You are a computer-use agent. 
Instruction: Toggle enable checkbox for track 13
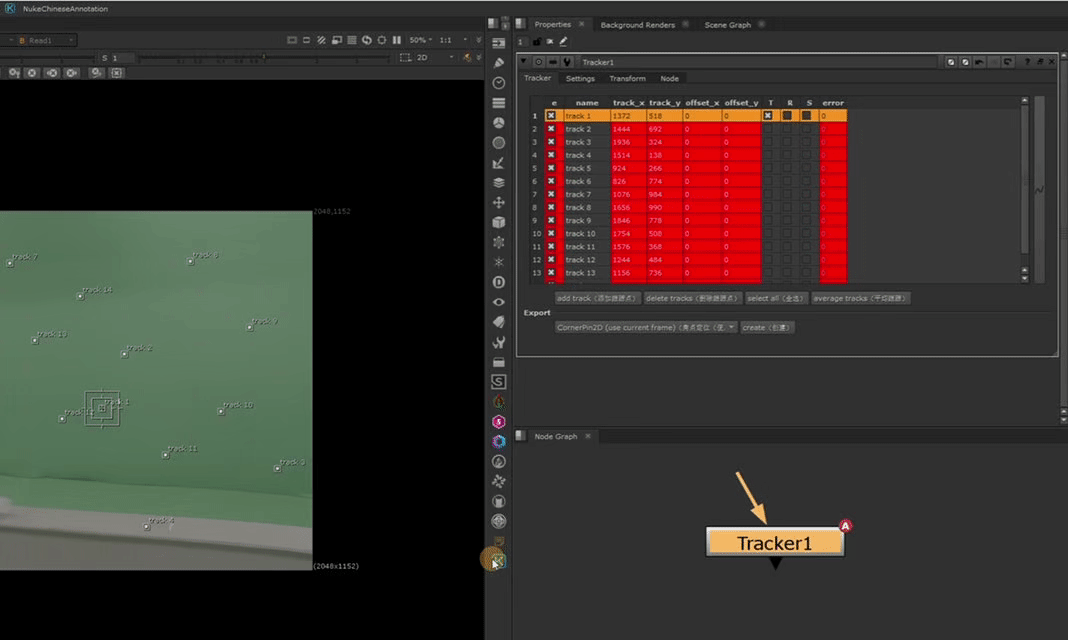click(551, 273)
